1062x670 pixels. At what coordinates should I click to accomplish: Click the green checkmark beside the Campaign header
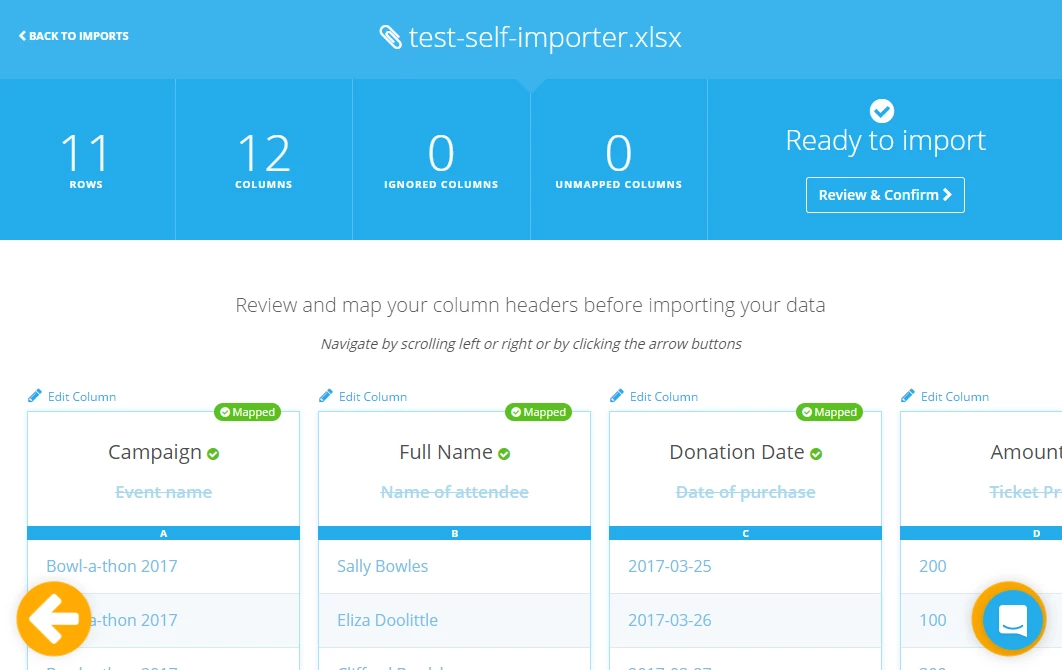point(212,453)
